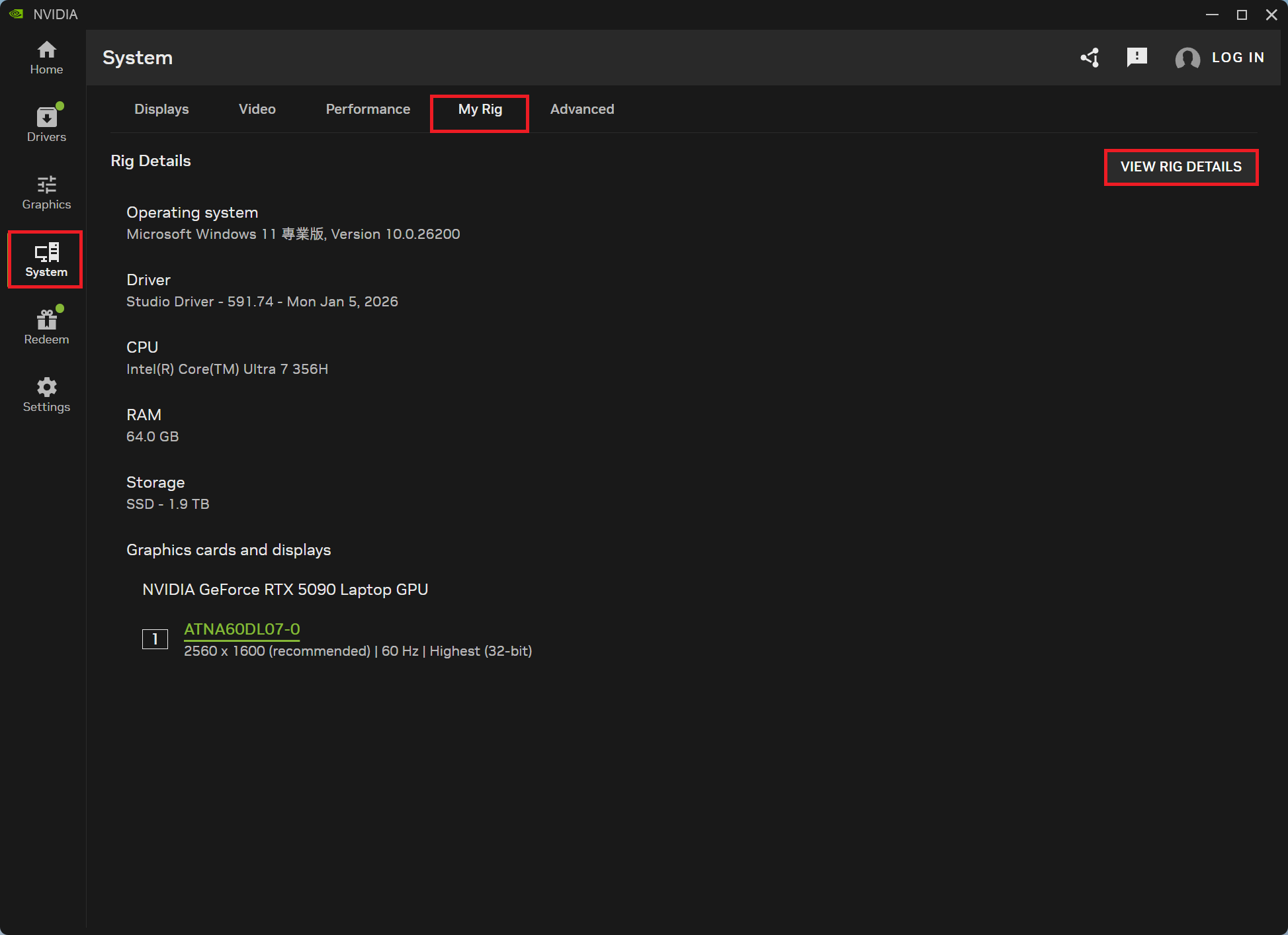Select the System sidebar icon

(x=46, y=259)
